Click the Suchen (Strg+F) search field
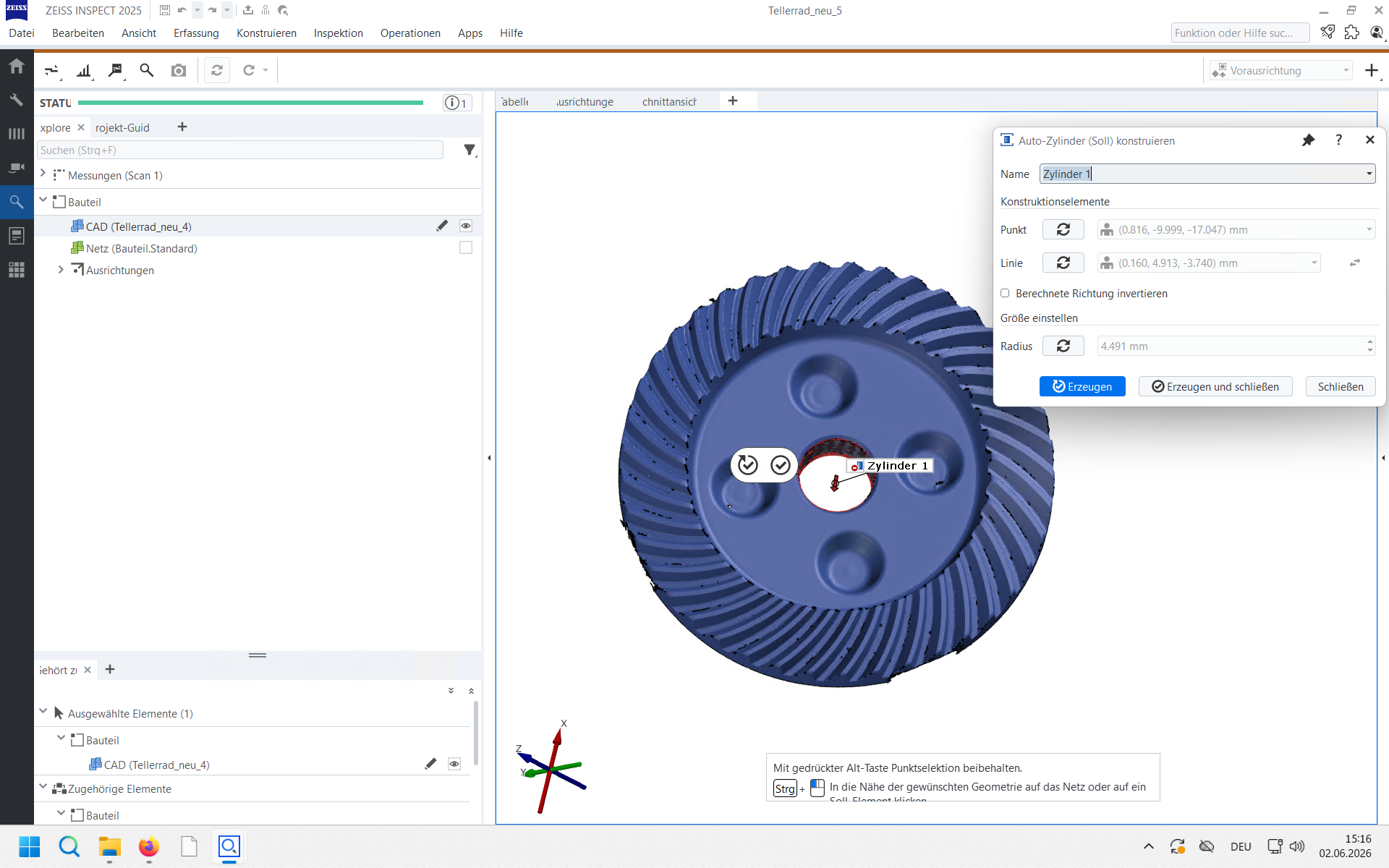This screenshot has height=868, width=1389. (240, 150)
